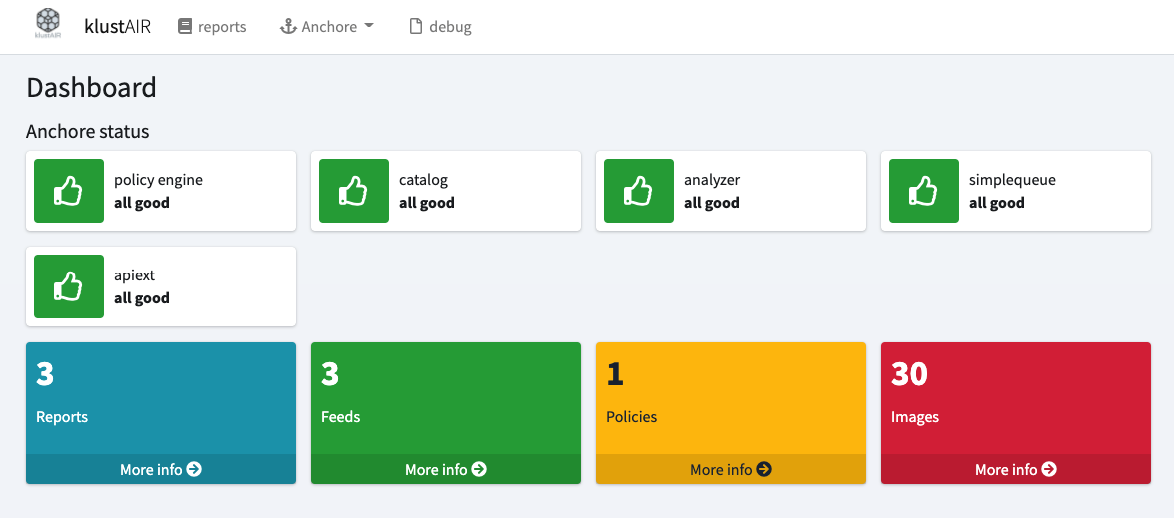Open More info for Feeds
Viewport: 1174px width, 518px height.
tap(445, 469)
